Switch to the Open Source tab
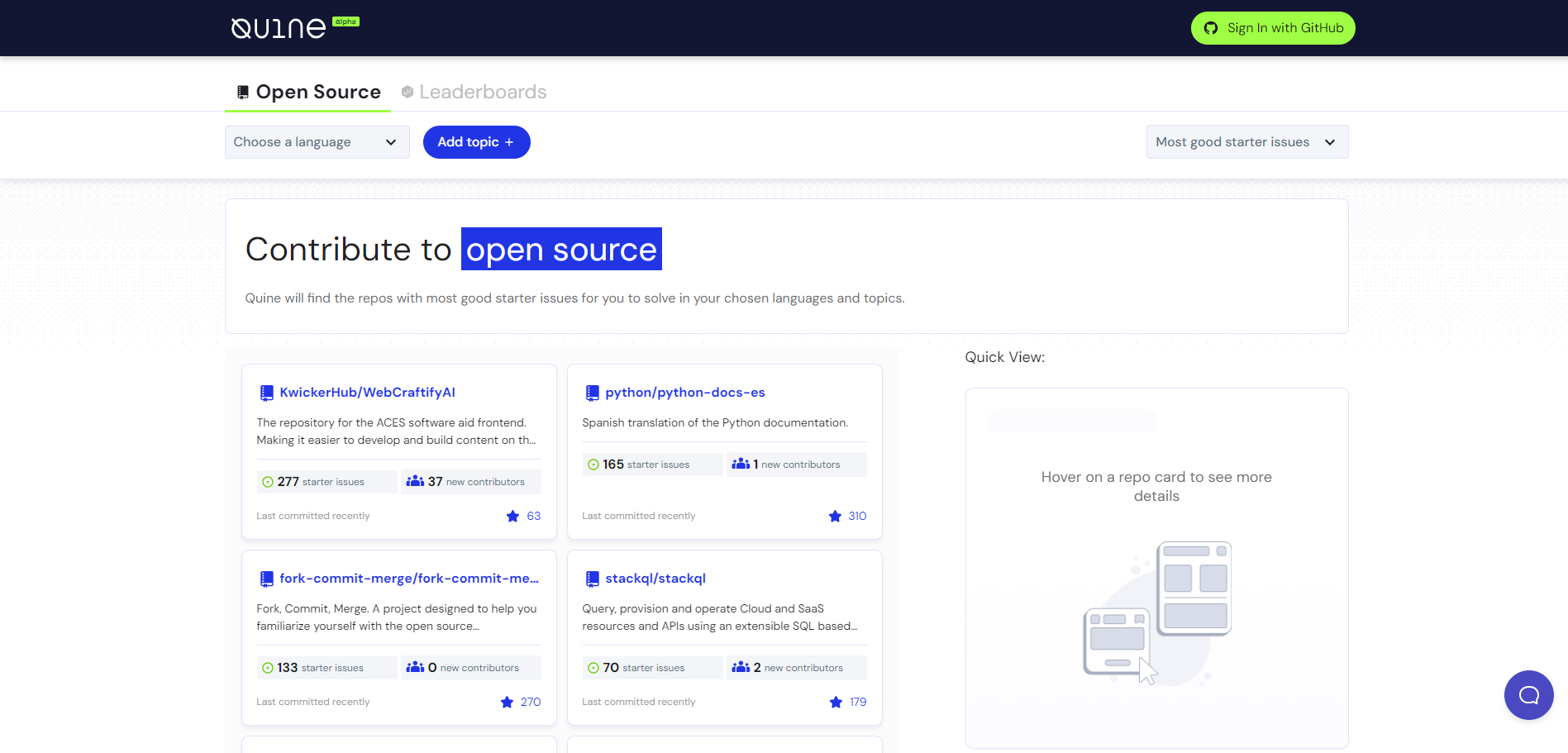This screenshot has width=1568, height=753. [x=308, y=92]
